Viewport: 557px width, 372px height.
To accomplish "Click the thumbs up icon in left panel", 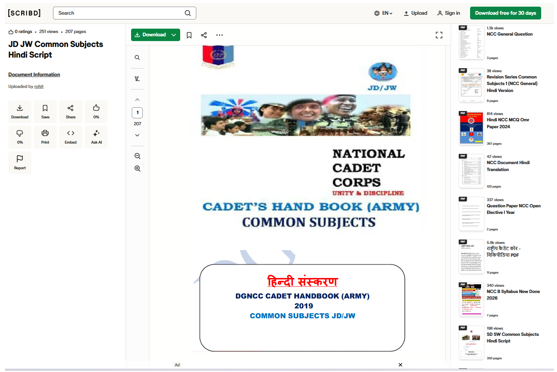I will (96, 112).
